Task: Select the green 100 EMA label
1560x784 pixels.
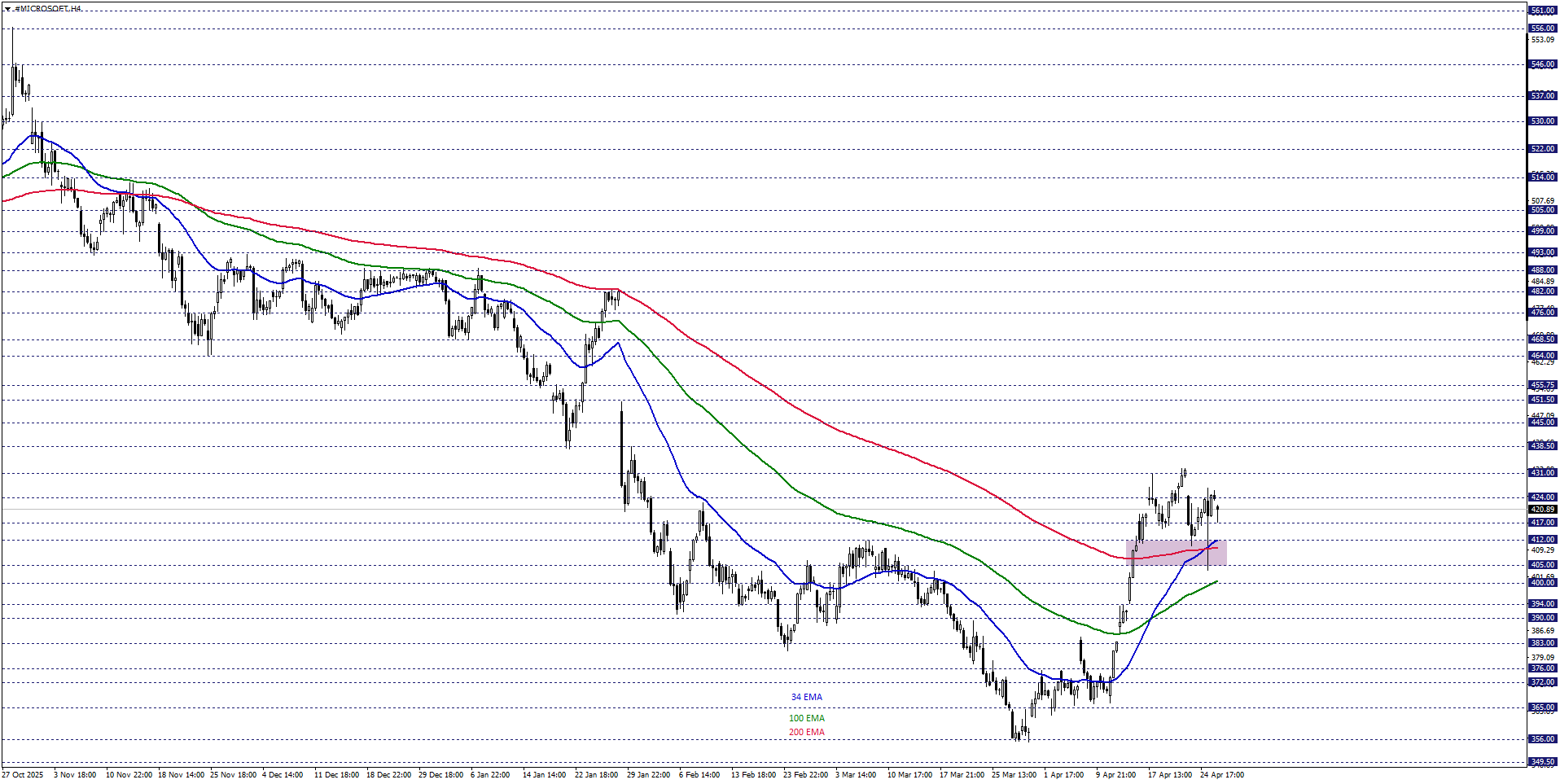Action: tap(806, 719)
